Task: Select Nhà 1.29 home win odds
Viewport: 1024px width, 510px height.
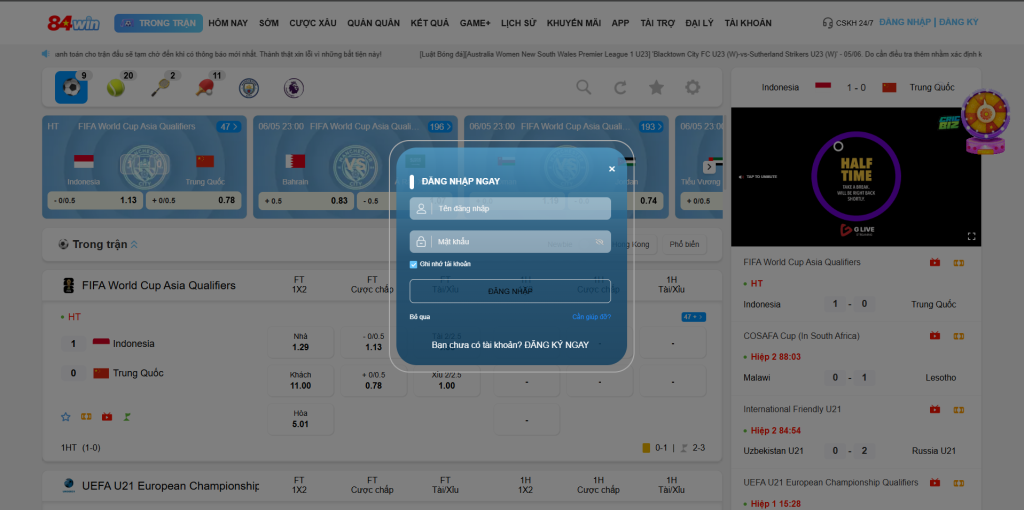Action: click(x=300, y=342)
